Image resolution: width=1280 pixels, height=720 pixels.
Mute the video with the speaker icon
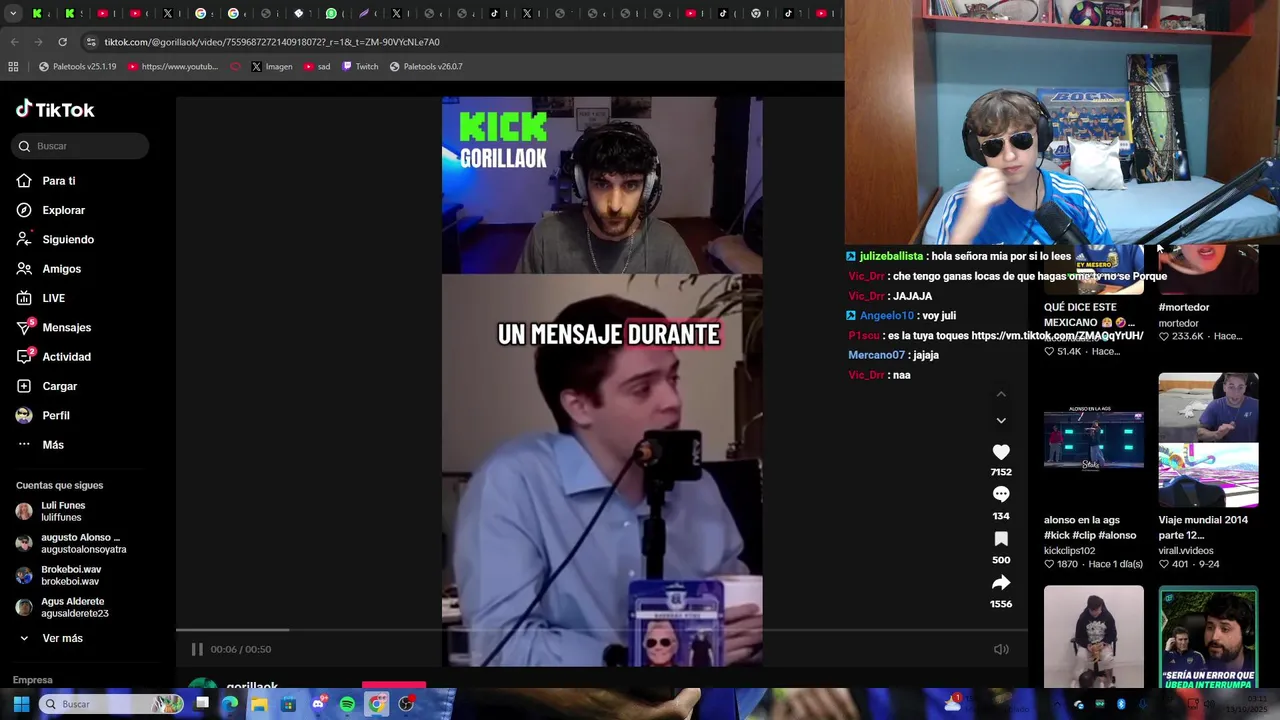tap(1001, 649)
